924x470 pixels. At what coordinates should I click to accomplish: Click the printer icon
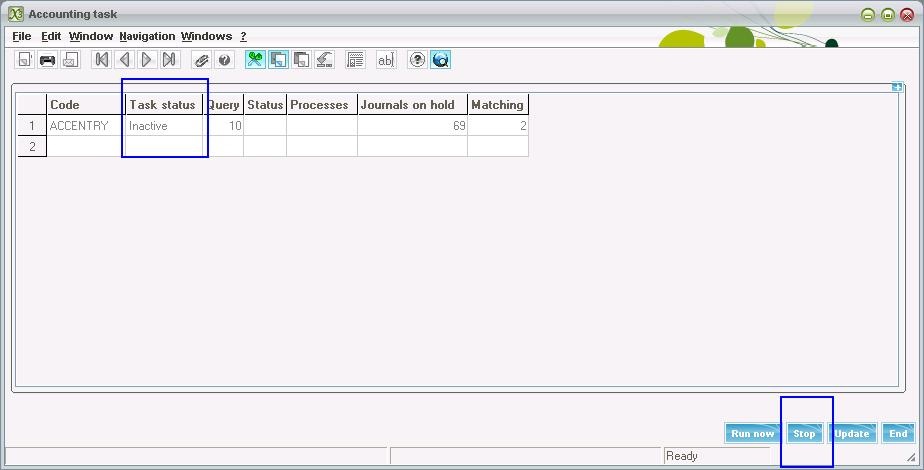tap(47, 59)
